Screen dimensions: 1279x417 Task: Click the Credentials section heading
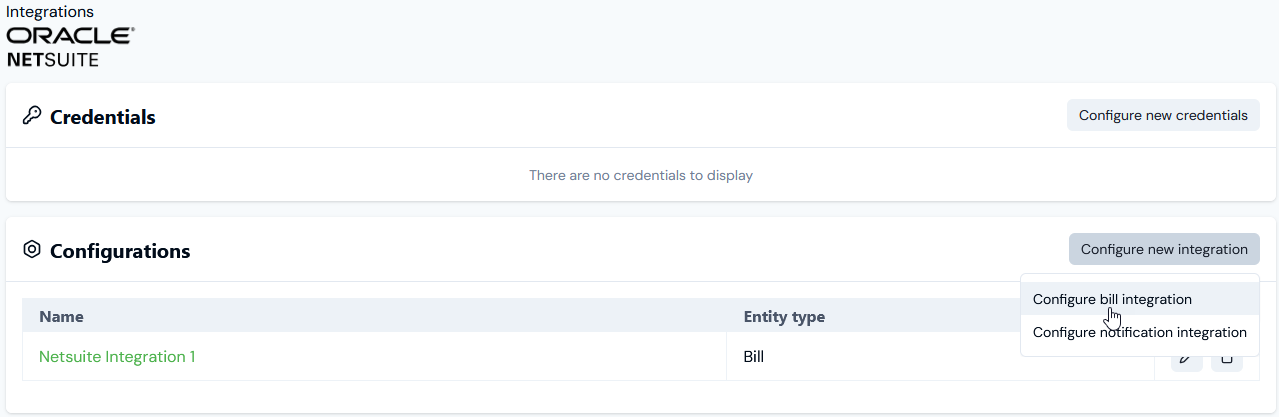coord(103,117)
